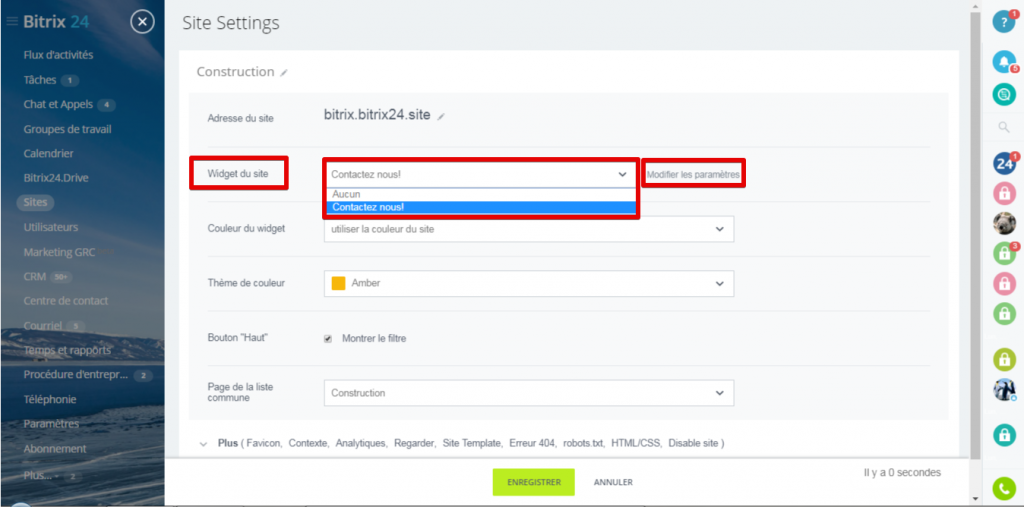This screenshot has width=1024, height=507.
Task: Open robots.txt settings link
Action: [x=583, y=443]
